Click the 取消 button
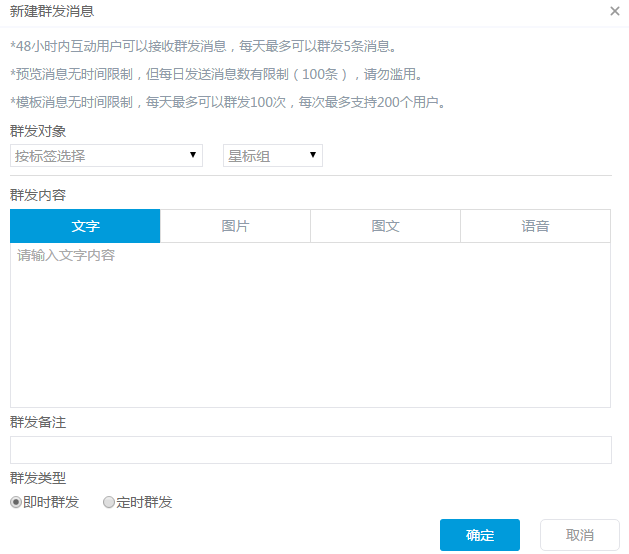 point(579,535)
